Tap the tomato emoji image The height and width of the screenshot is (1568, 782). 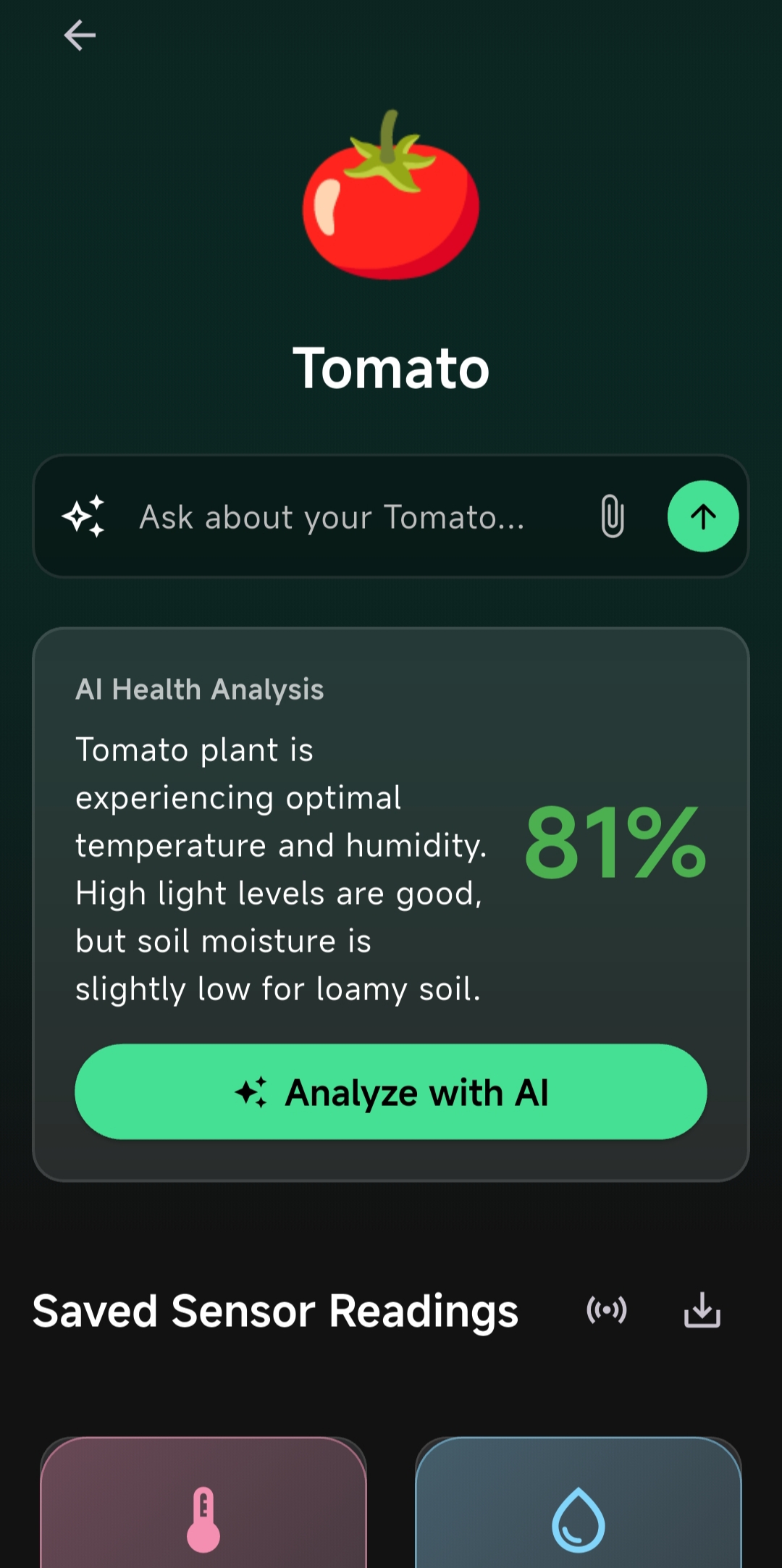[391, 196]
